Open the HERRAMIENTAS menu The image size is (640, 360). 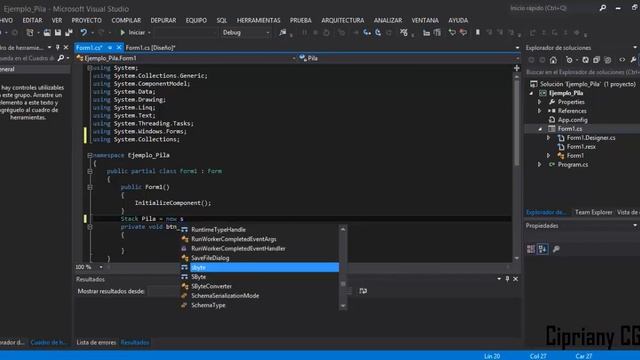coord(258,20)
